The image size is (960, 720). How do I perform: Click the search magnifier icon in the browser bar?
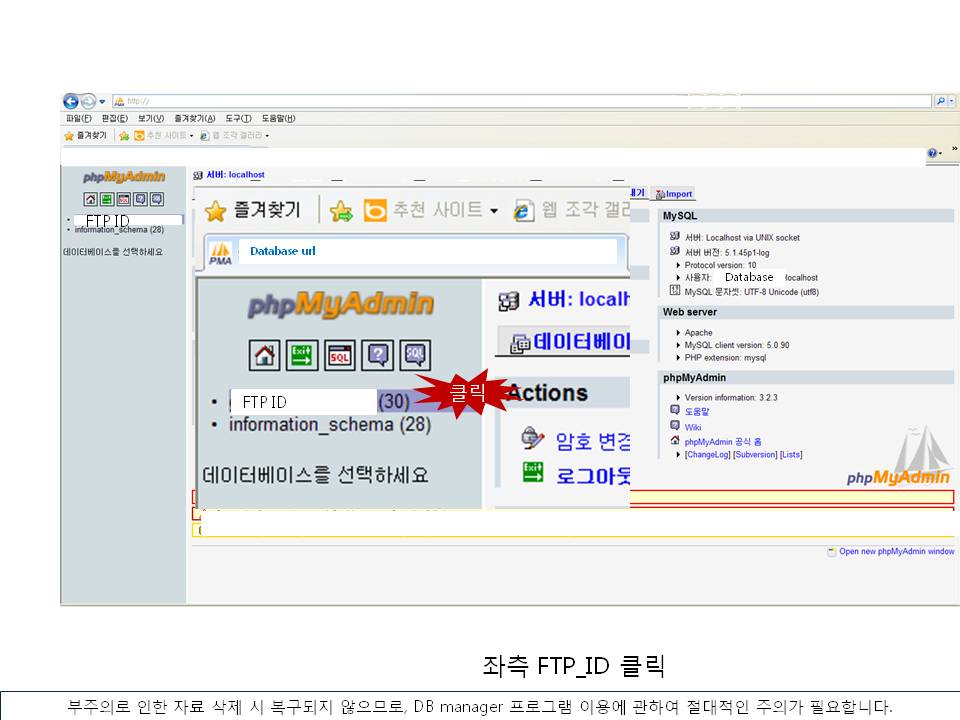tap(941, 101)
